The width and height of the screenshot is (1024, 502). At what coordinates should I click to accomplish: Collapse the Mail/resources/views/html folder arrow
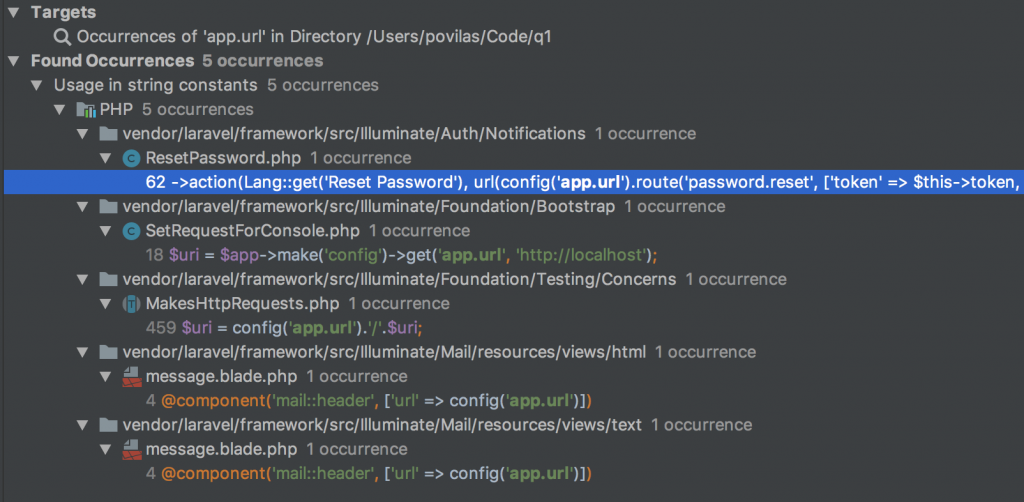(x=82, y=353)
